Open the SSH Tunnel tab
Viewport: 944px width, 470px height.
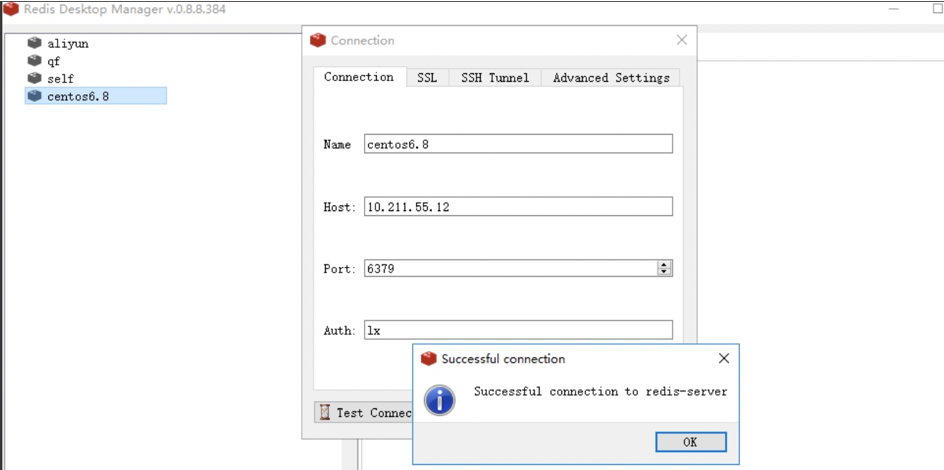click(495, 78)
